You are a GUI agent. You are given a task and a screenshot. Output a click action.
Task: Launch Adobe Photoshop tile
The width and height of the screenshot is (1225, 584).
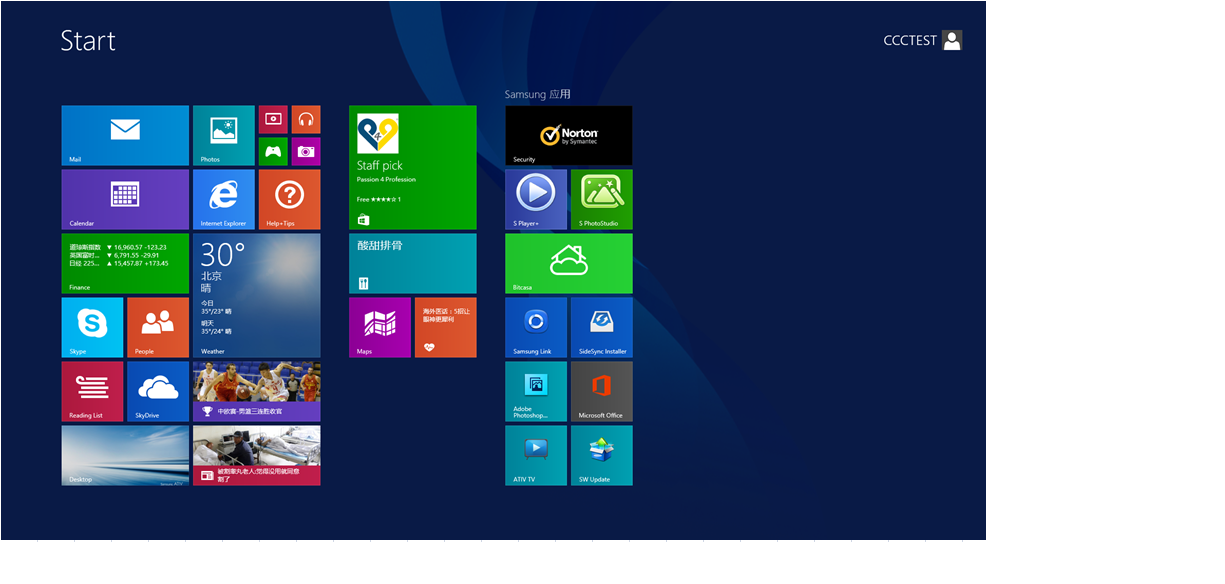pyautogui.click(x=535, y=391)
